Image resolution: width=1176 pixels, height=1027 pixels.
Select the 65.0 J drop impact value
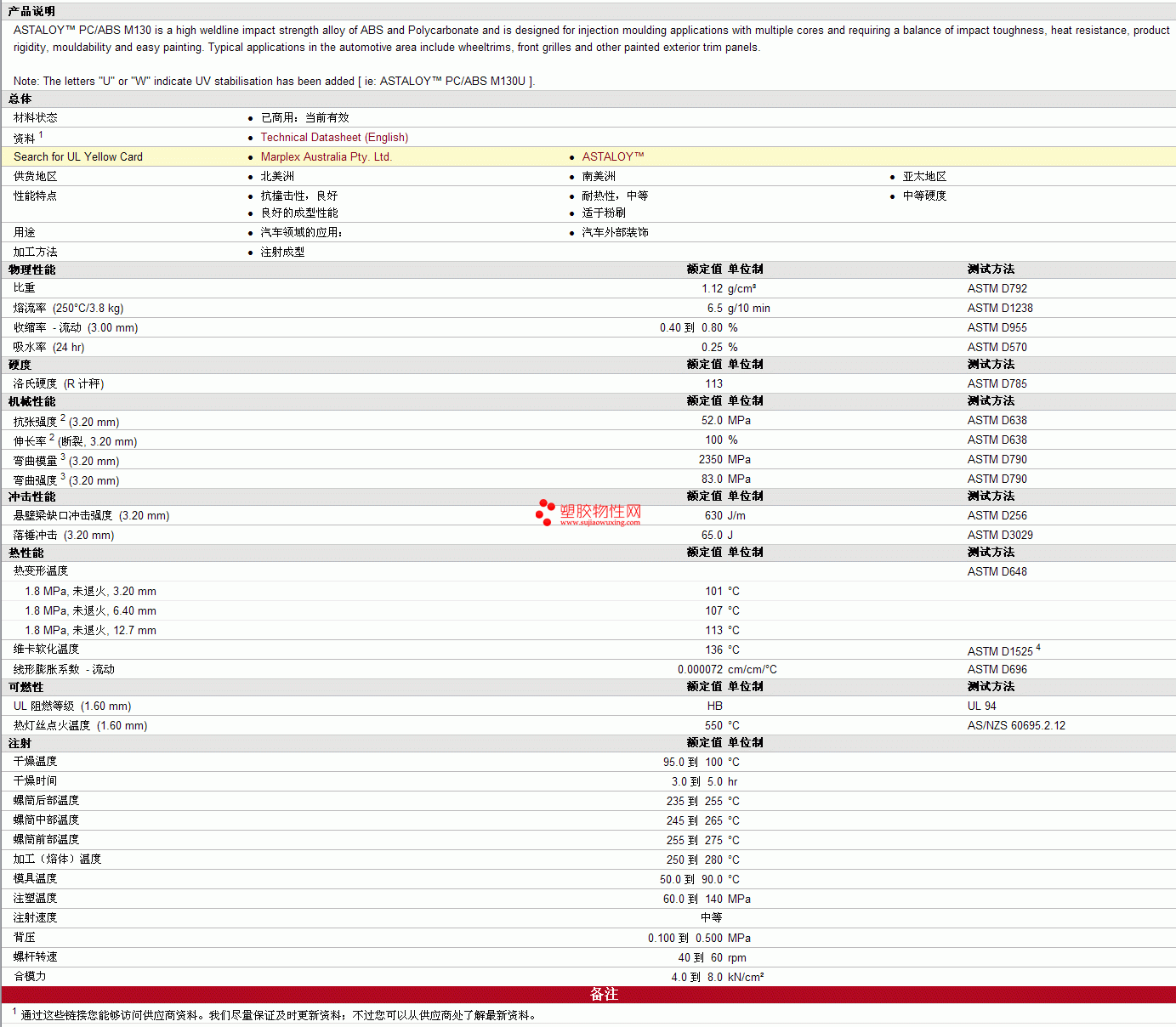click(x=717, y=535)
